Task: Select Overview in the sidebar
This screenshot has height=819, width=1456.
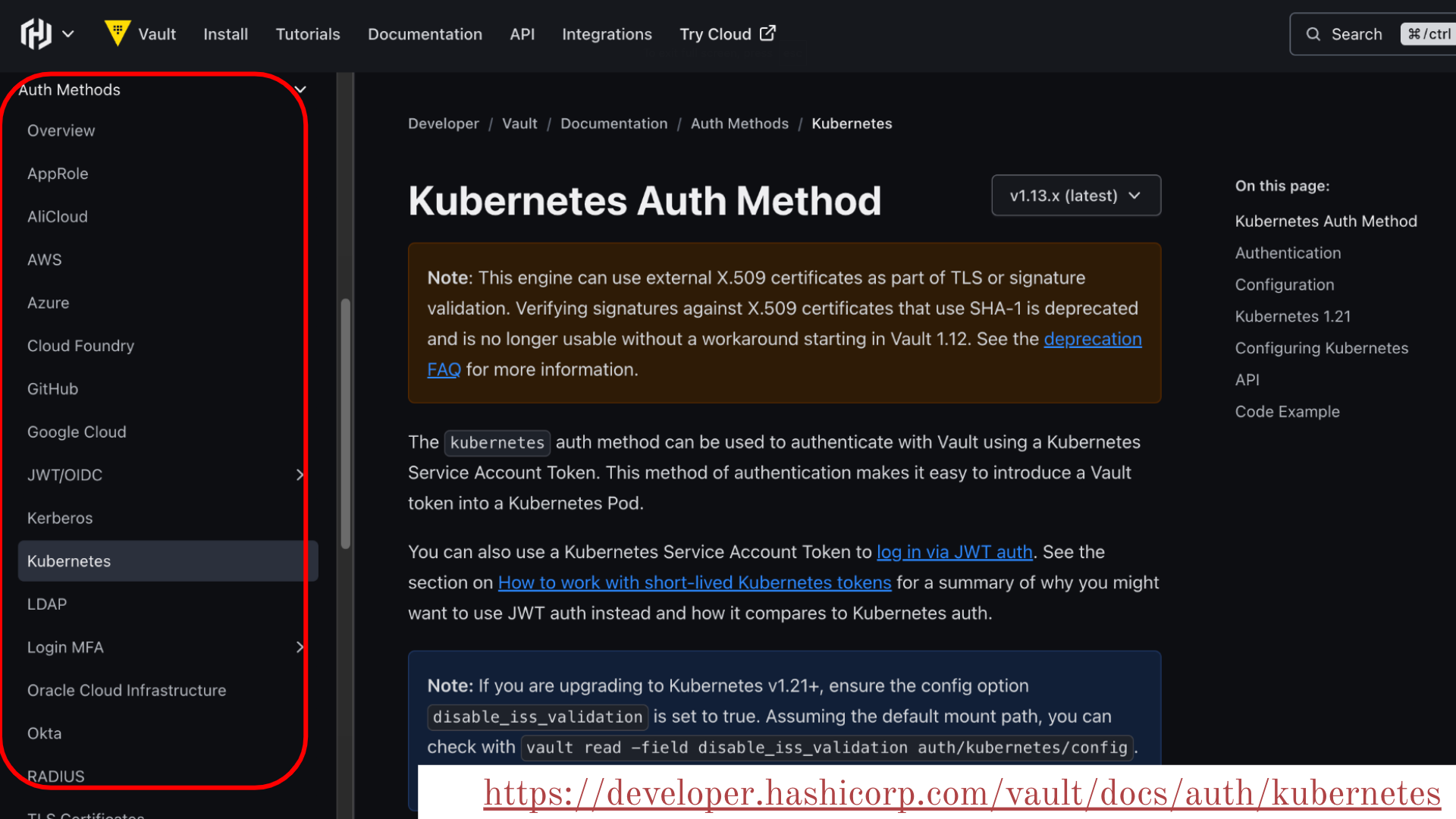Action: [x=61, y=130]
